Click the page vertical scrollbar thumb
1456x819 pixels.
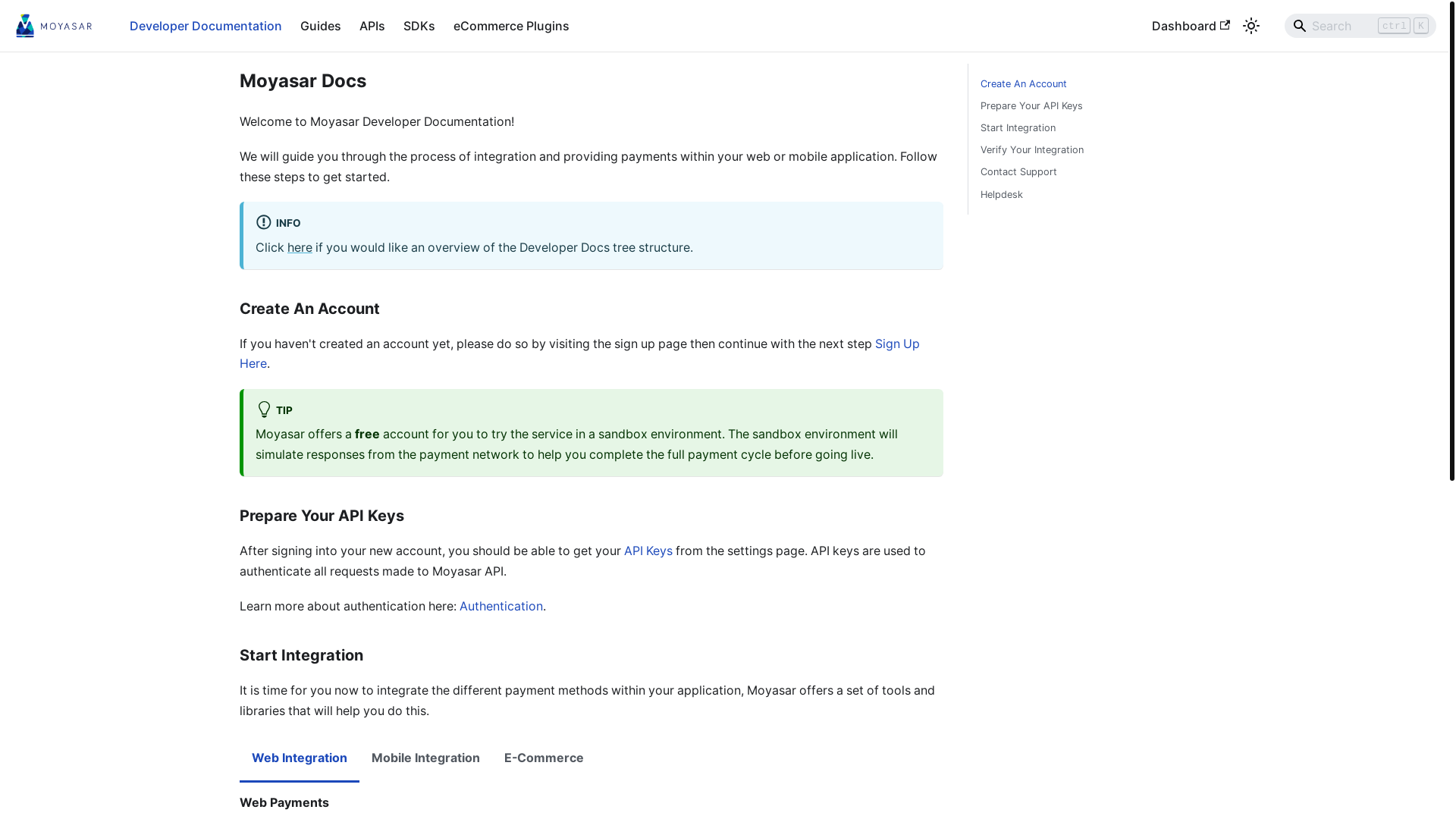(x=1452, y=240)
